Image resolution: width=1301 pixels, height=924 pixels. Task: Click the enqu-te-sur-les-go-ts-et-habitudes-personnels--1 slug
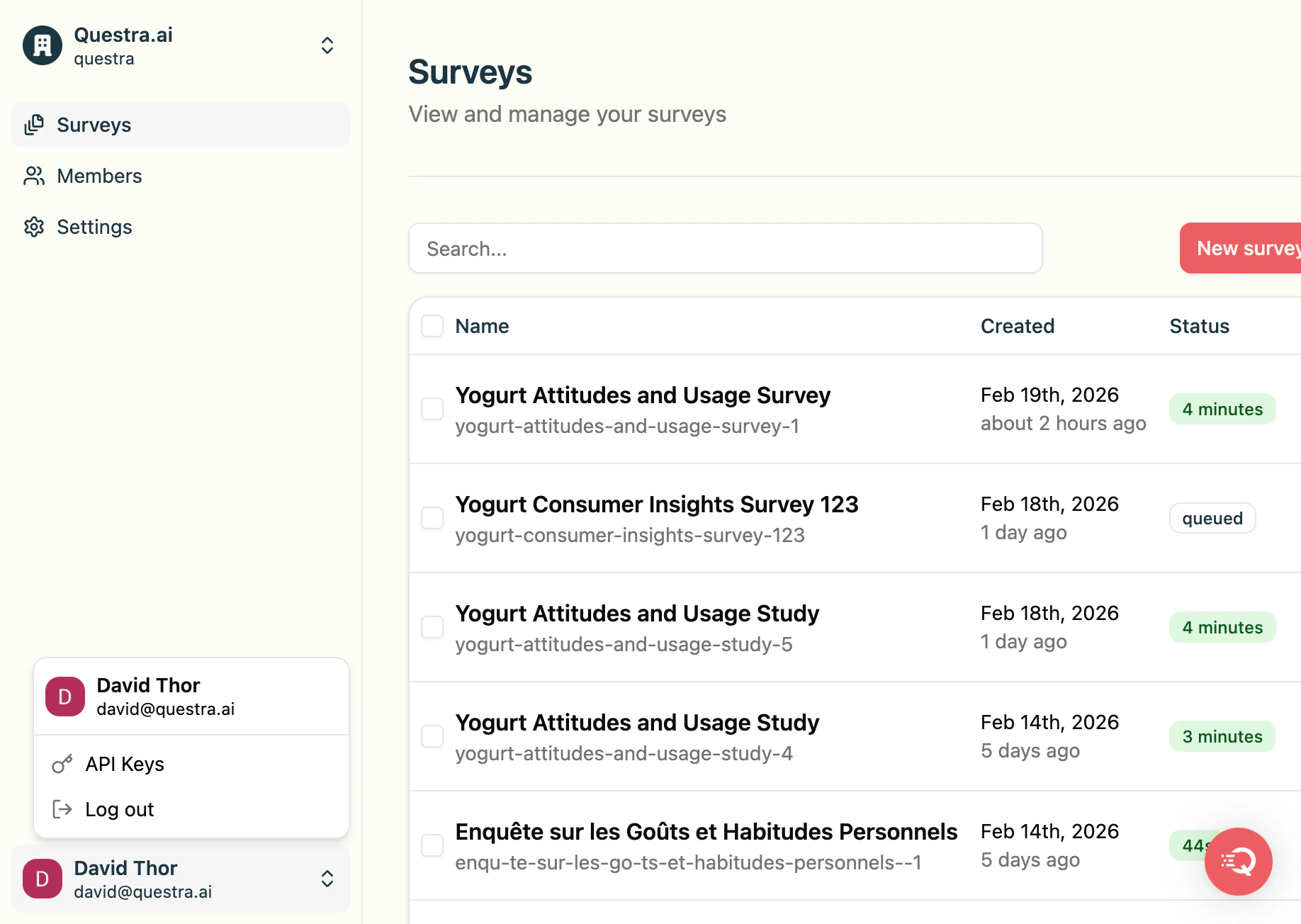click(x=688, y=862)
